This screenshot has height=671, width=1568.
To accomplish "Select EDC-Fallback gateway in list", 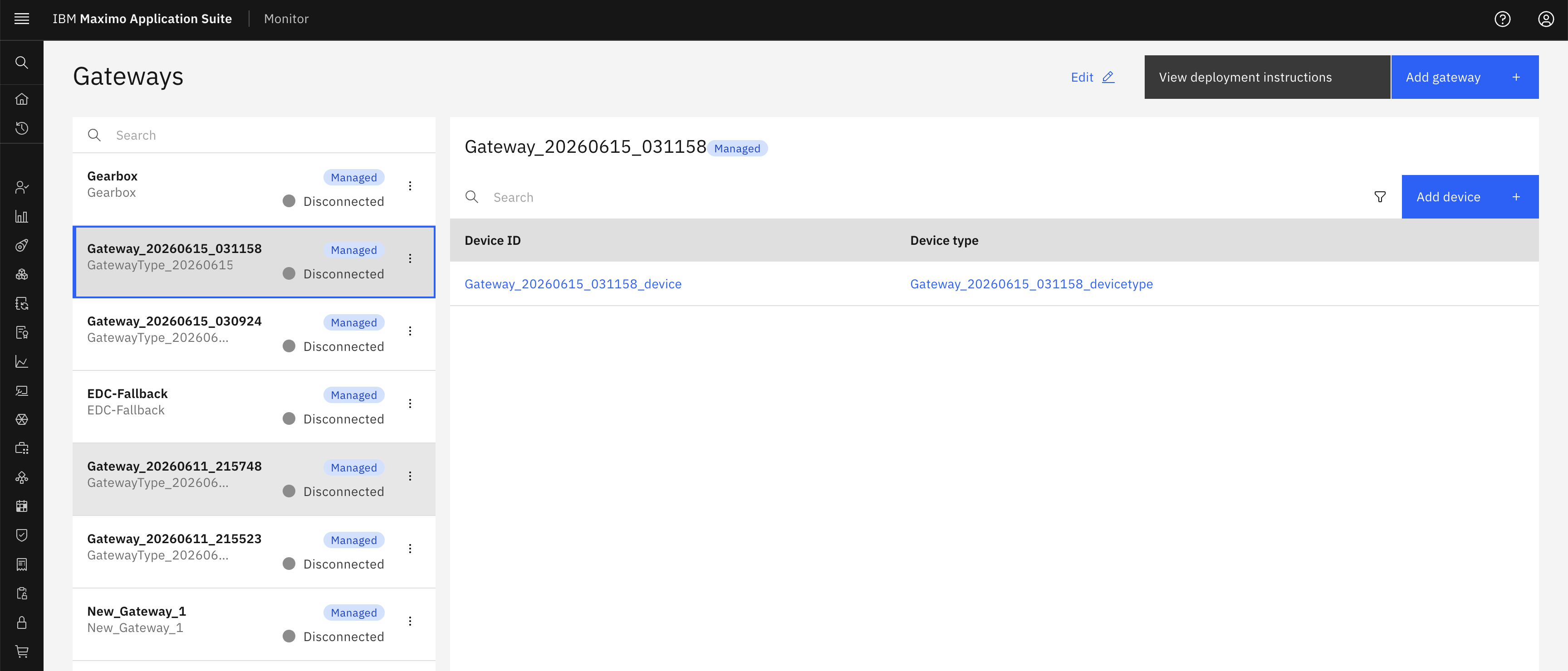I will click(x=254, y=406).
